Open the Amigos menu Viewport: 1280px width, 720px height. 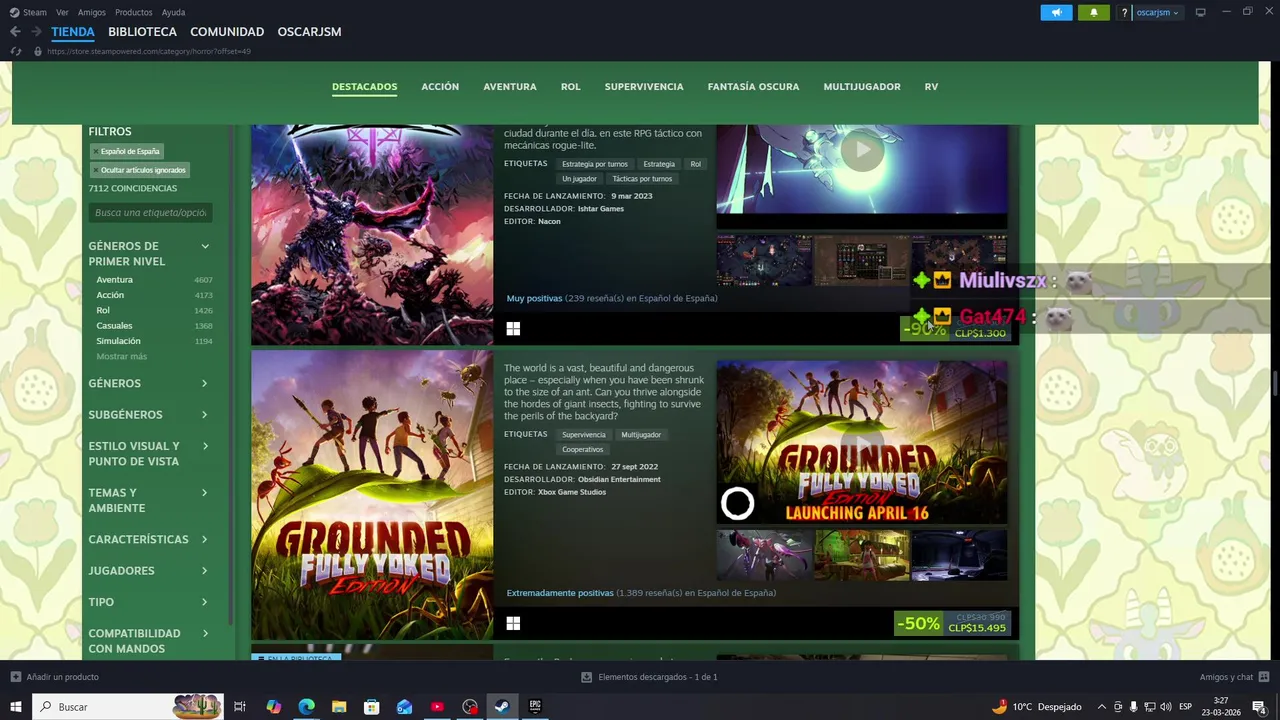click(x=92, y=12)
